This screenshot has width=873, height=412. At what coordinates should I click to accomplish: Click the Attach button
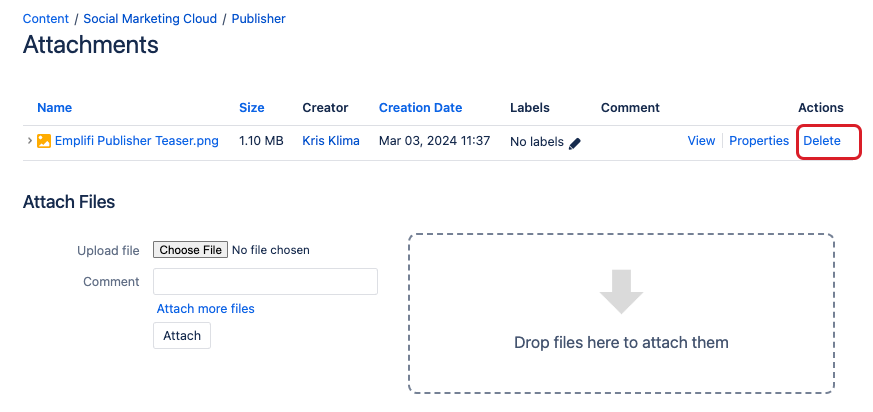(182, 336)
